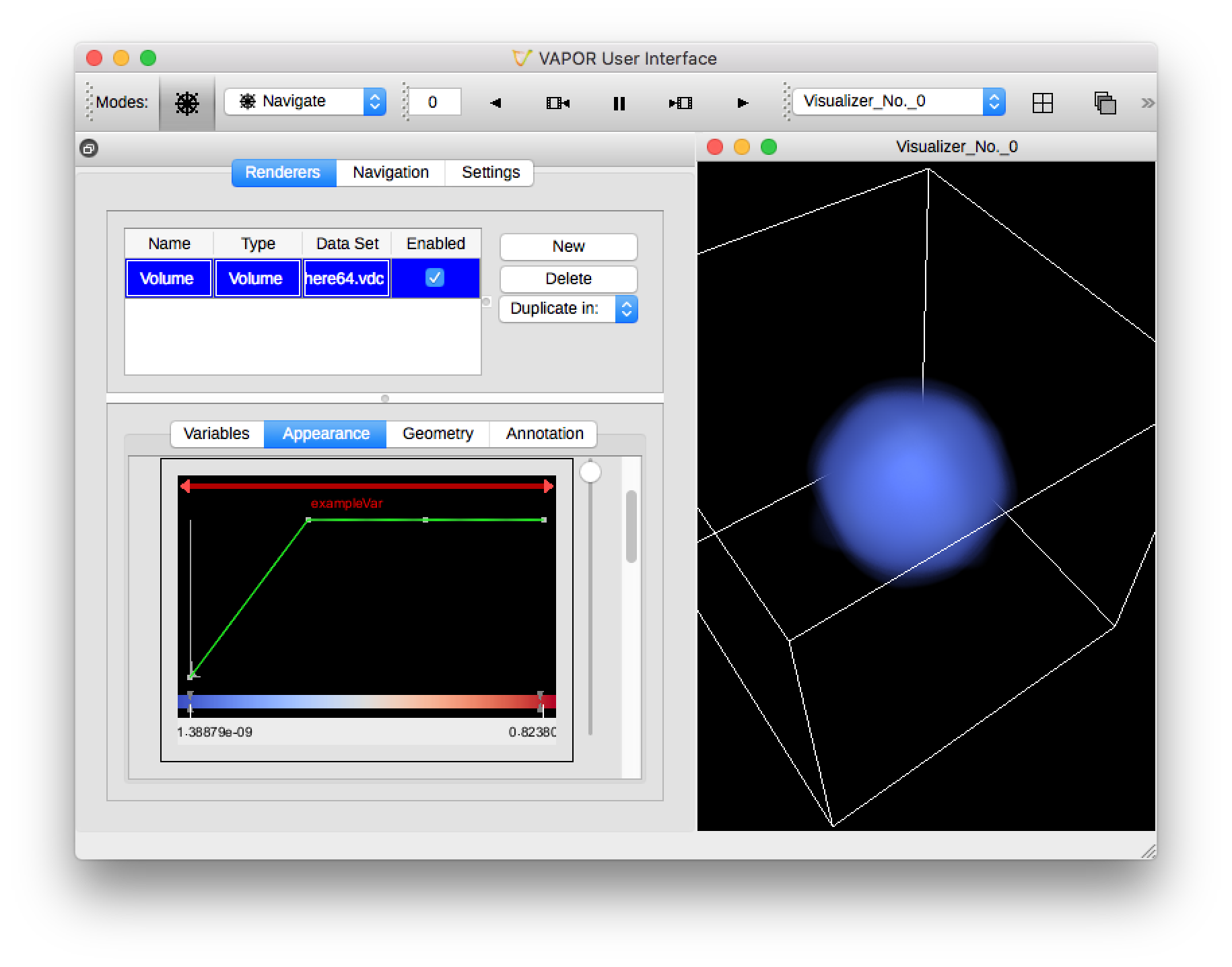Click the Delete renderer button

click(568, 279)
